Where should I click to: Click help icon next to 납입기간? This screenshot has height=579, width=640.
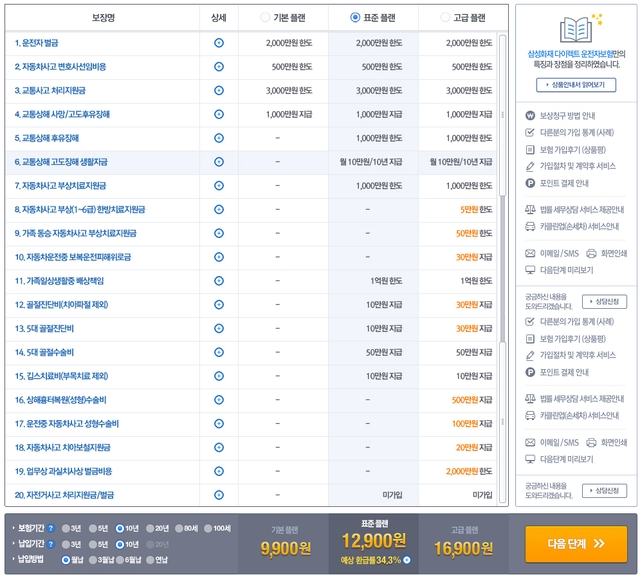[x=51, y=544]
